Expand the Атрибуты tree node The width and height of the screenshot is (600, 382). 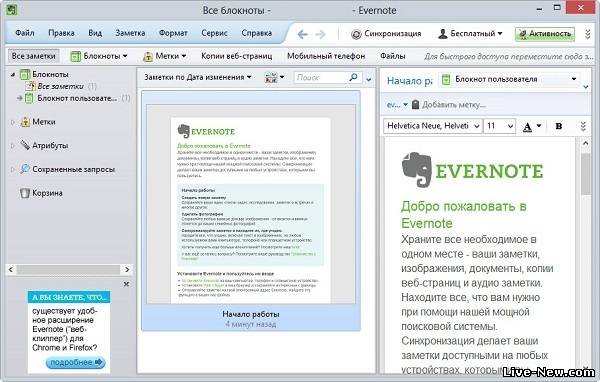(x=13, y=146)
